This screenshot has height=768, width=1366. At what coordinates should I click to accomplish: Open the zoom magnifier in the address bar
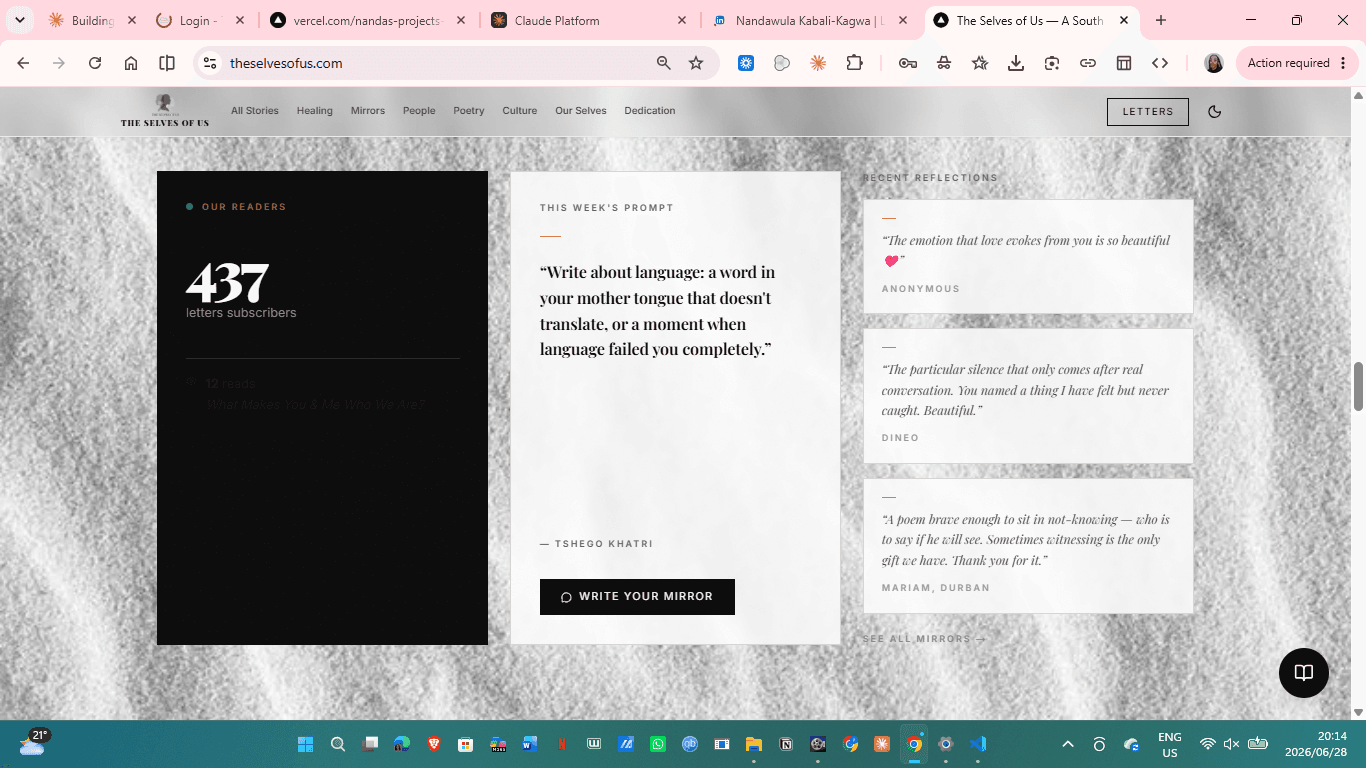[664, 63]
